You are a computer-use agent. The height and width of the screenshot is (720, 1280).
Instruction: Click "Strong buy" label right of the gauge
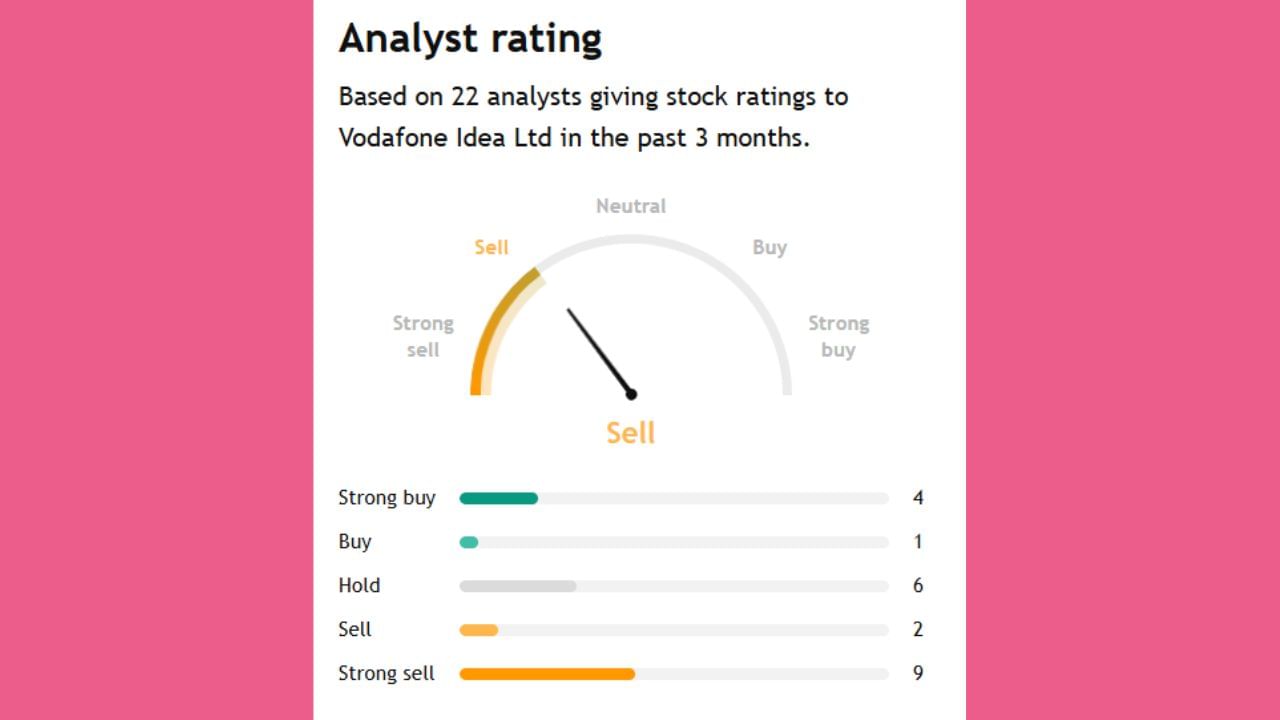pyautogui.click(x=838, y=336)
